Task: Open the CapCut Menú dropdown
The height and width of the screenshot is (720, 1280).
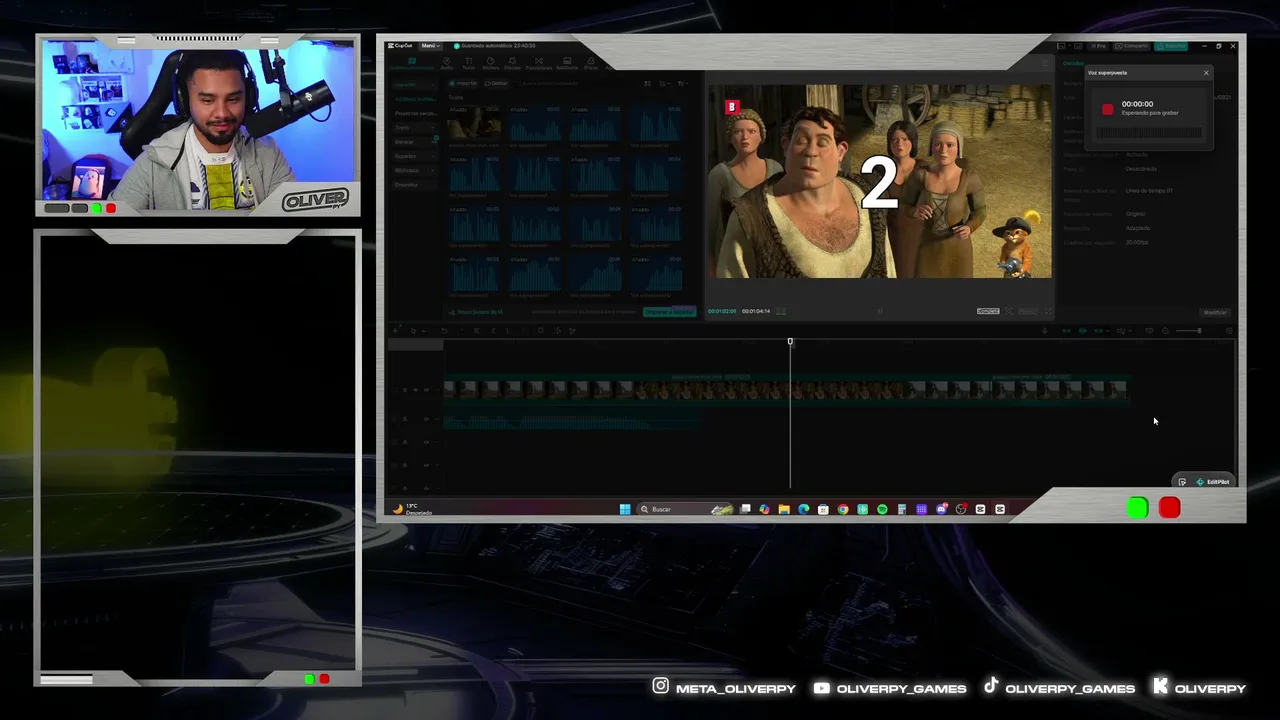Action: point(430,46)
